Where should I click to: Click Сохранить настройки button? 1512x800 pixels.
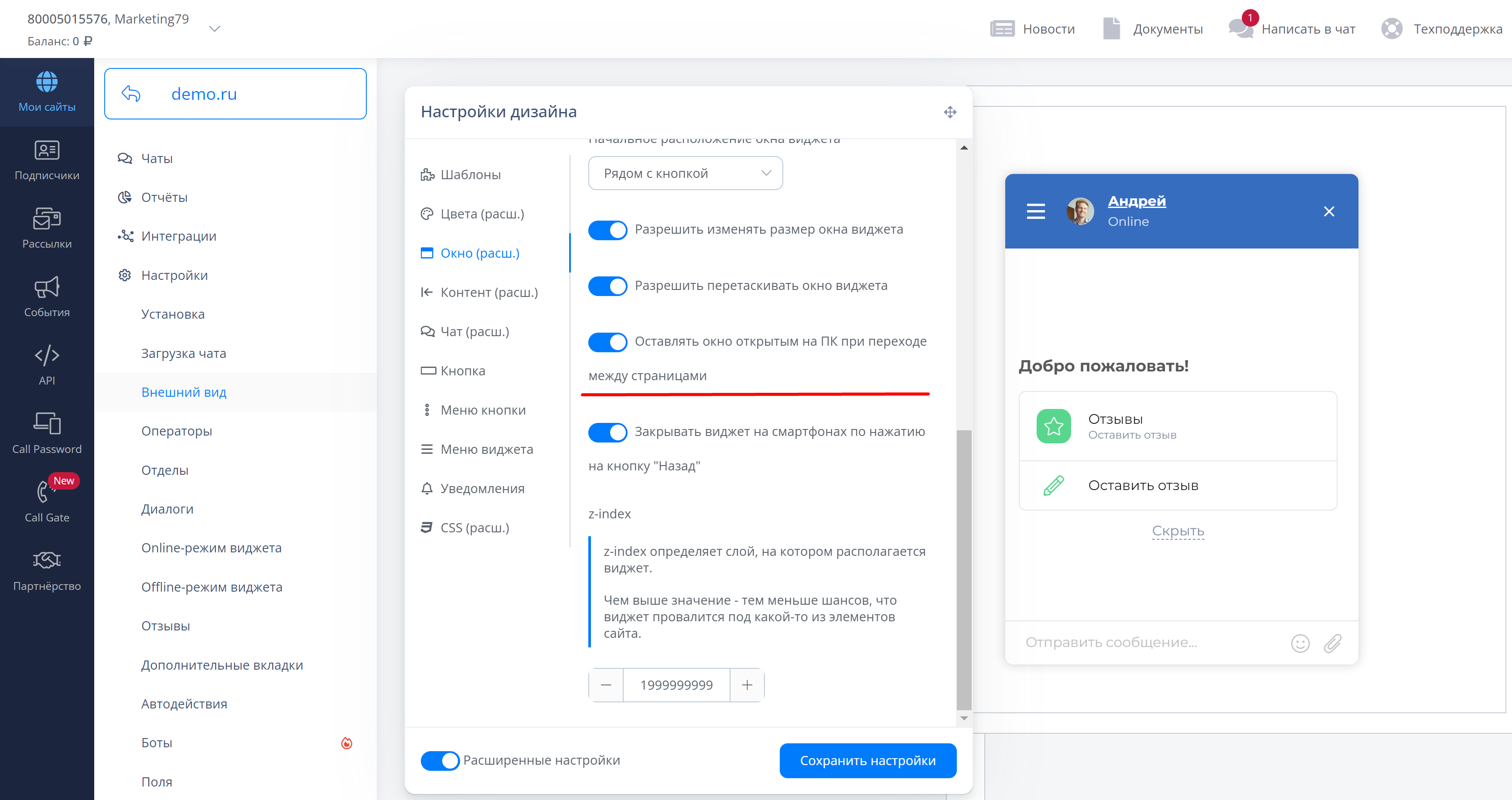tap(867, 761)
